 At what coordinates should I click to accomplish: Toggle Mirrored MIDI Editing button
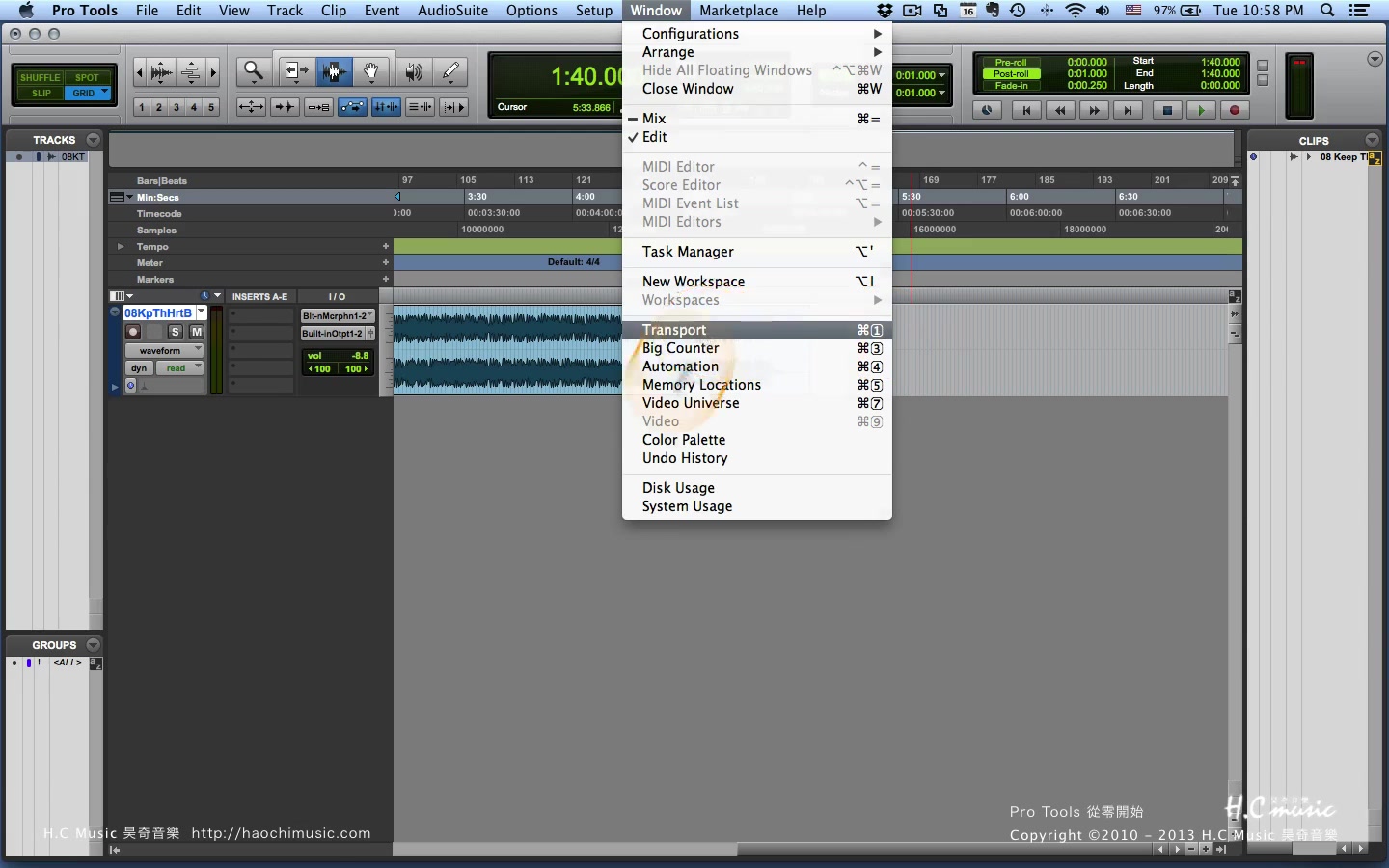point(318,107)
